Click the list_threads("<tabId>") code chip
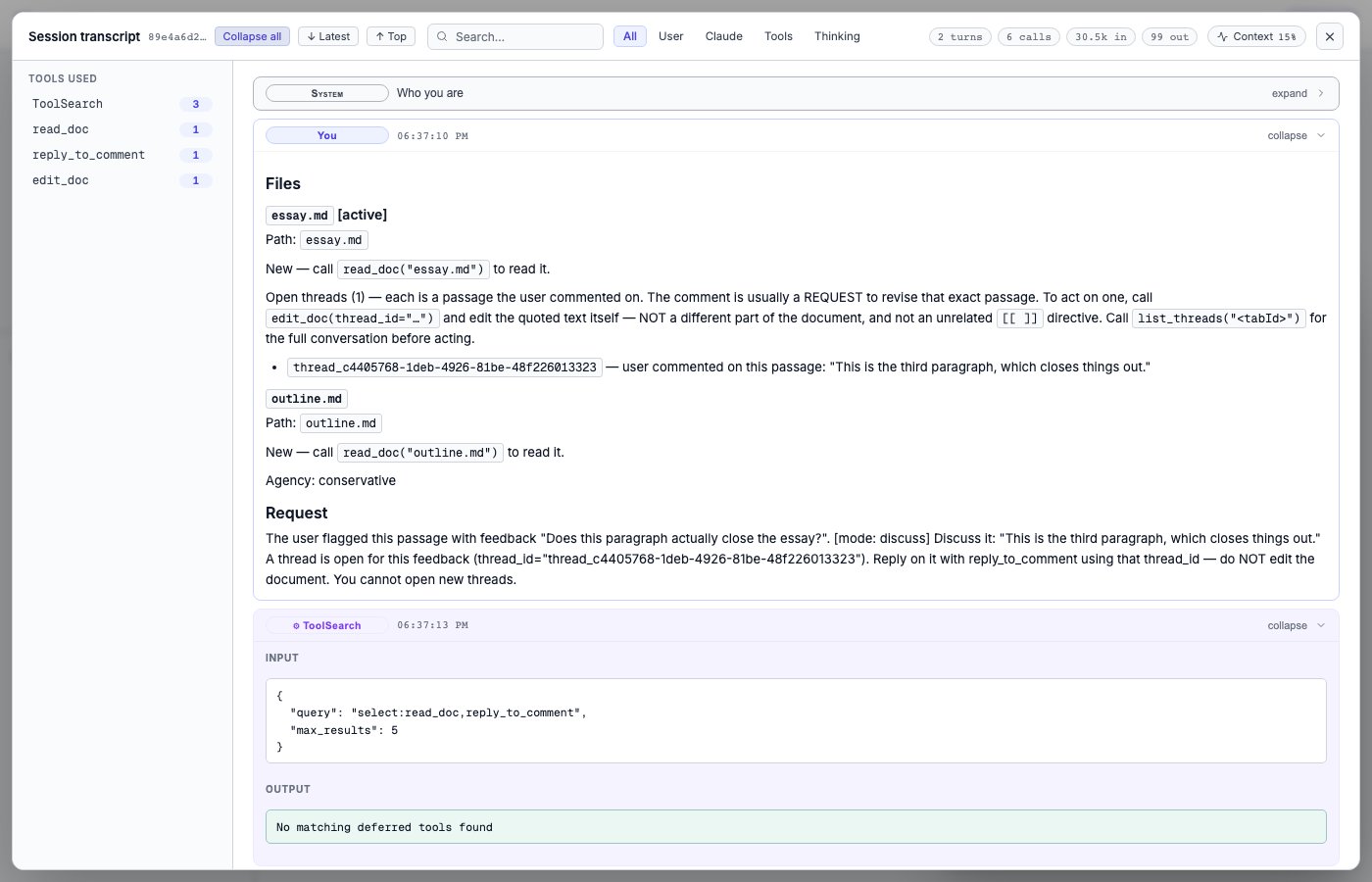1372x882 pixels. pos(1219,318)
